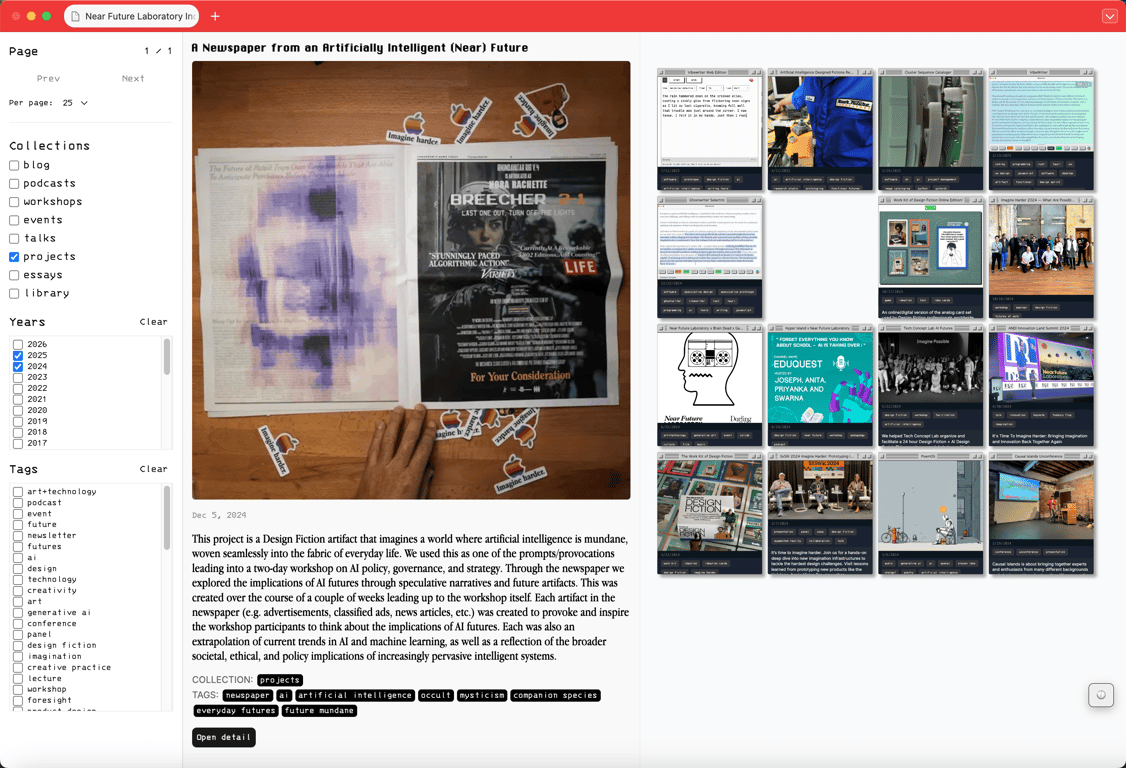Click the Years list scrollbar
Screen dimensions: 1126x768
click(x=167, y=356)
